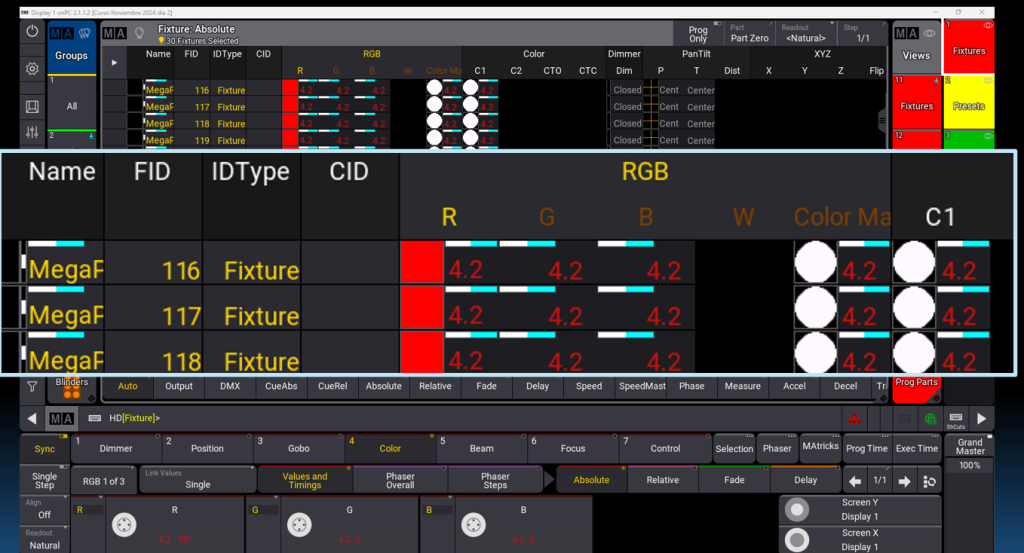Click the R encoder dial icon
The height and width of the screenshot is (553, 1024).
point(123,523)
